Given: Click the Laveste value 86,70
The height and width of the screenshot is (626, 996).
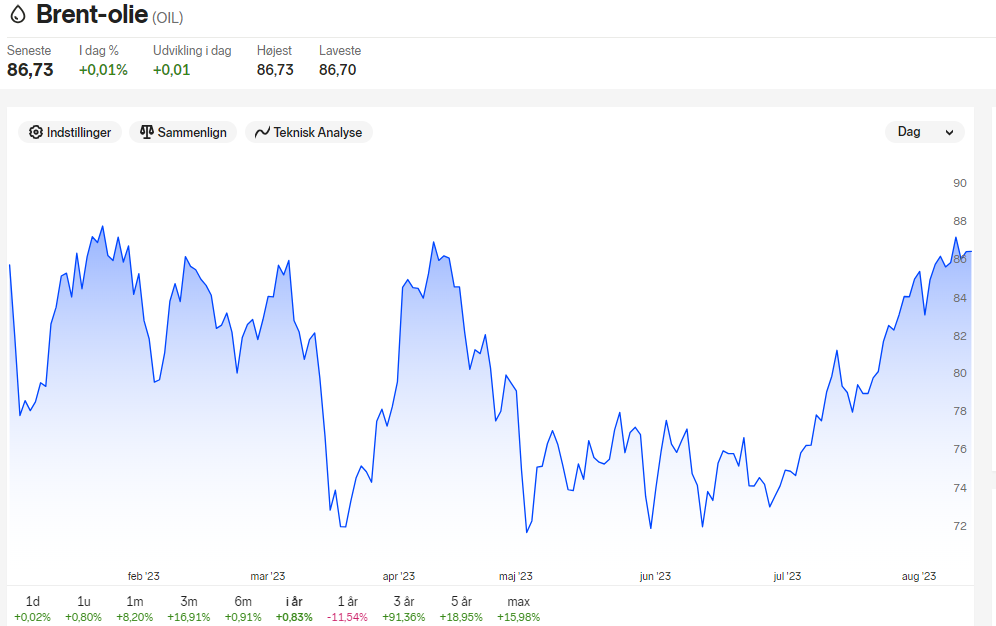Looking at the screenshot, I should 337,70.
